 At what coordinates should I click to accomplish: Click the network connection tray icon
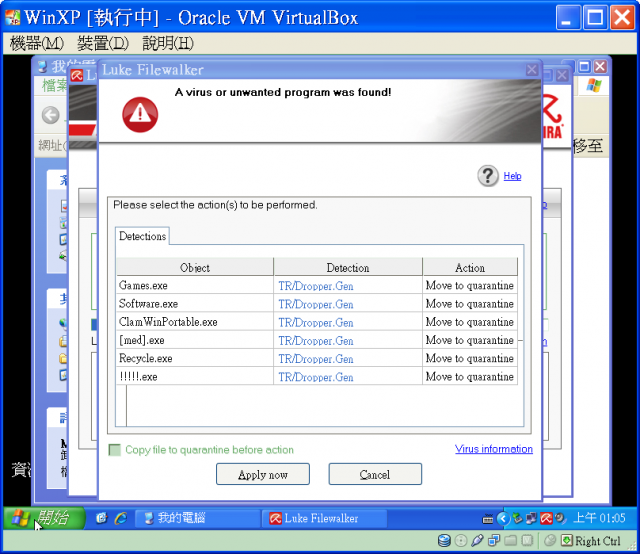pos(531,518)
